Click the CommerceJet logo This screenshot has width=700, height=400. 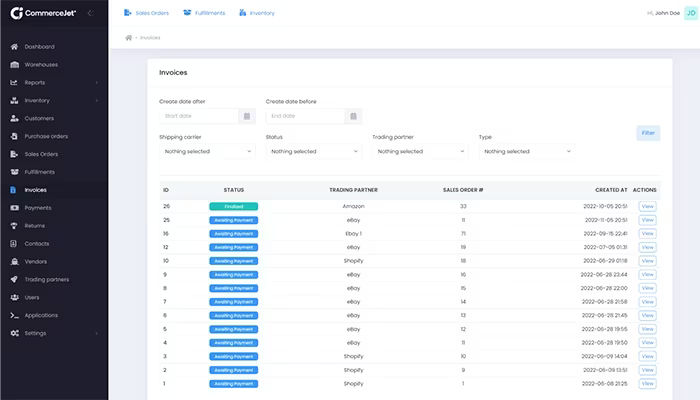(43, 13)
